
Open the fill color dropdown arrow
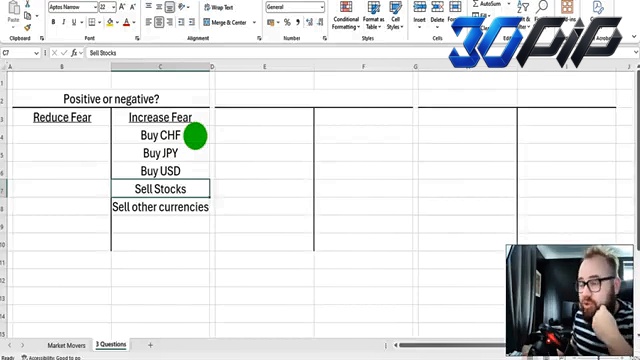[x=118, y=22]
